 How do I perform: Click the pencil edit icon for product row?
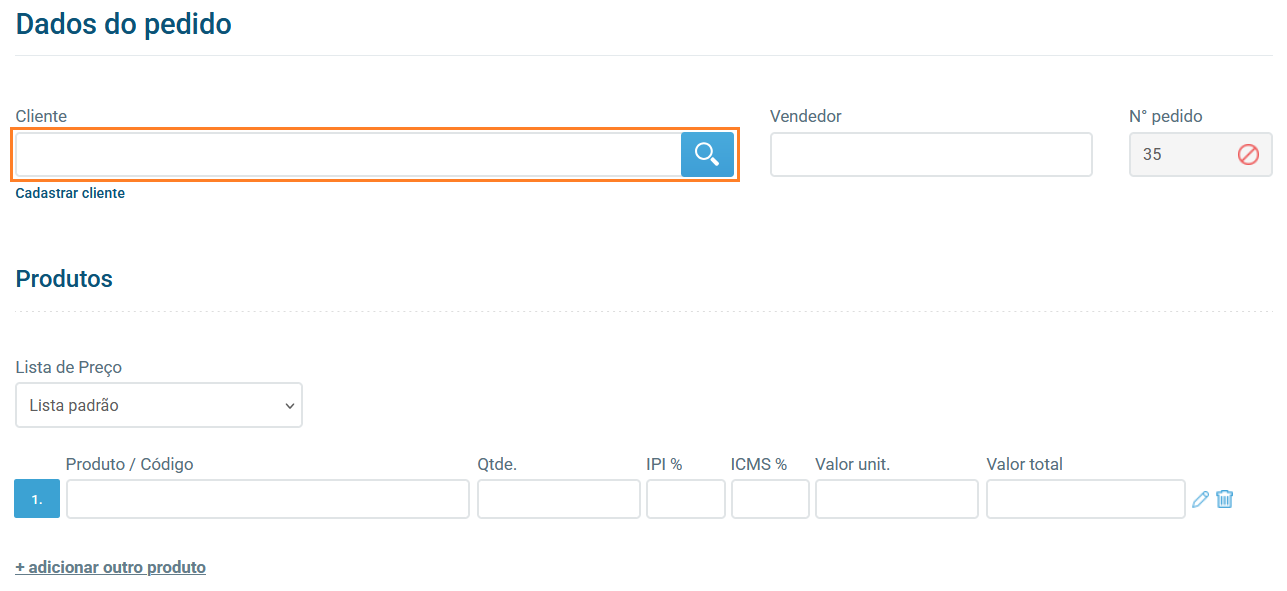(x=1201, y=499)
